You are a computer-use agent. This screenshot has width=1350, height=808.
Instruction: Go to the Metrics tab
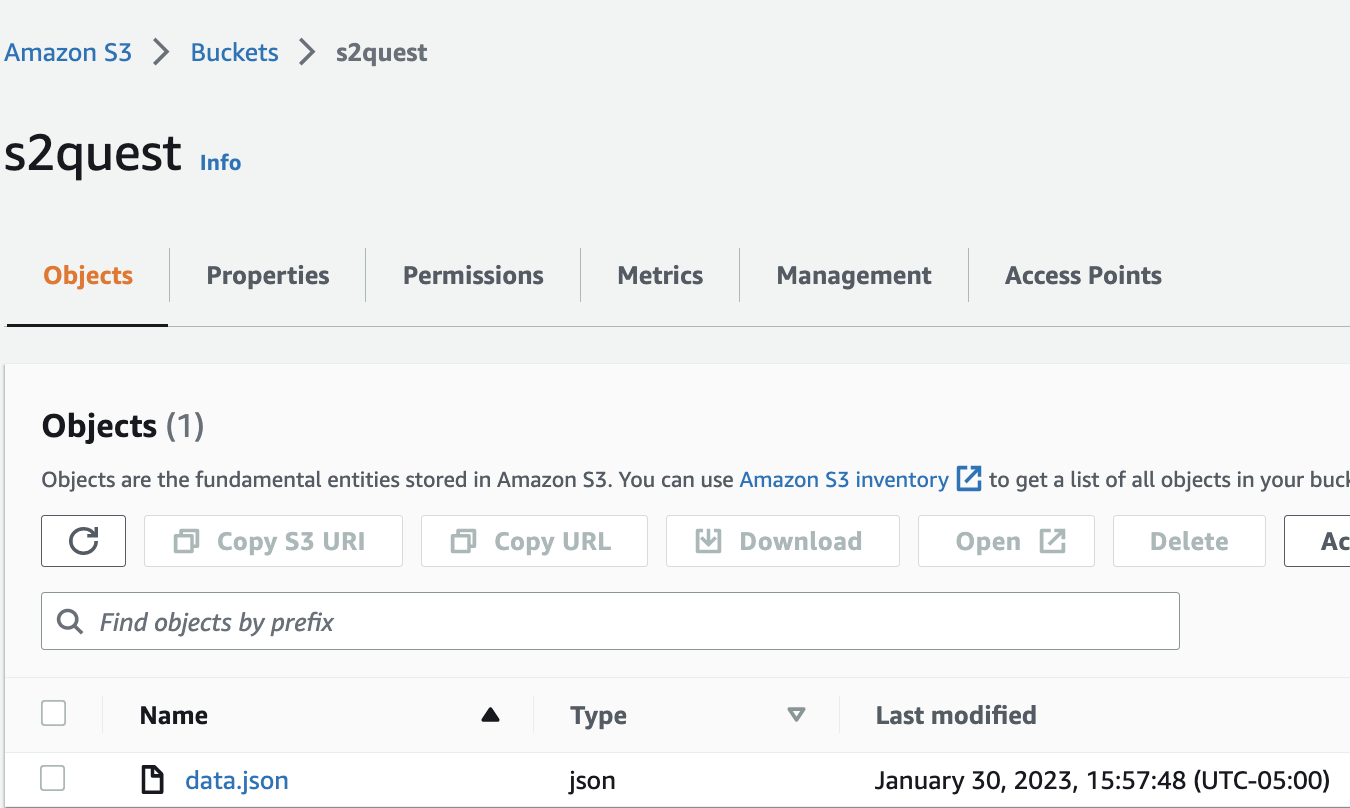pos(660,276)
